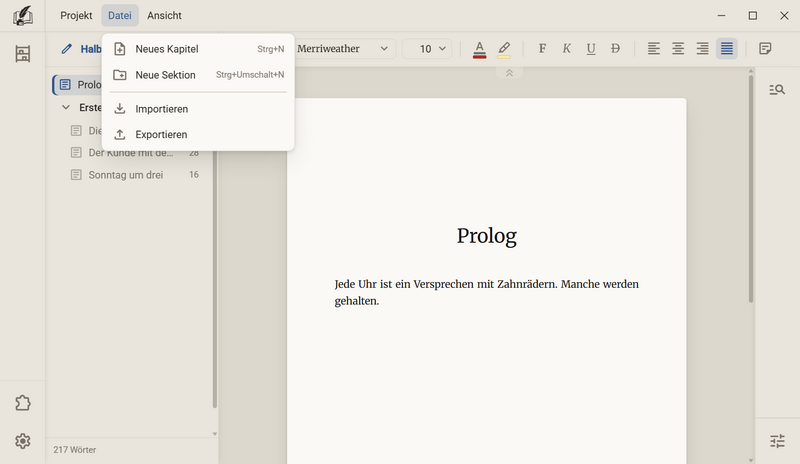This screenshot has height=464, width=800.
Task: Open settings gear in left sidebar
Action: pos(22,441)
